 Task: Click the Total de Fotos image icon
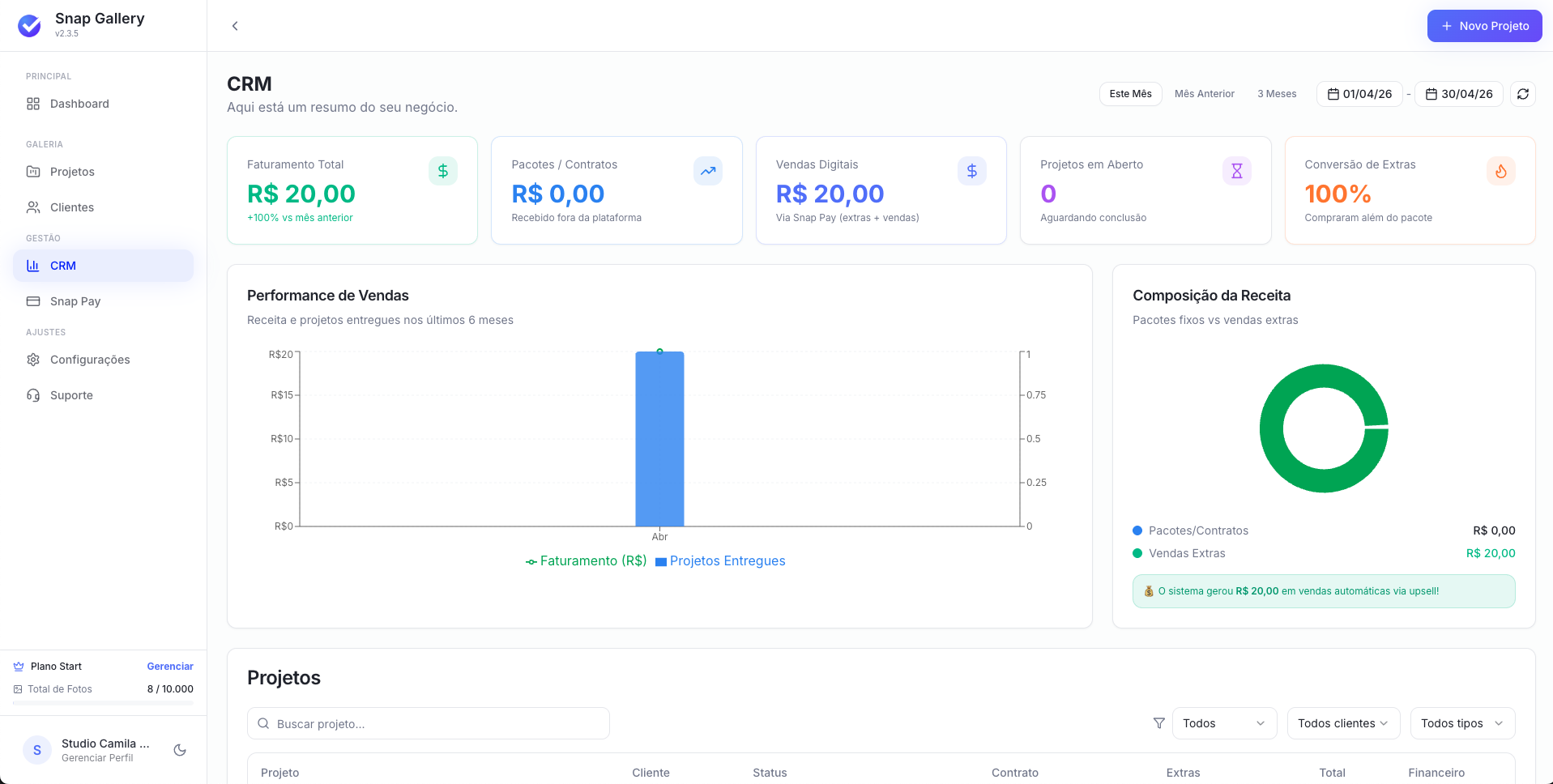18,689
